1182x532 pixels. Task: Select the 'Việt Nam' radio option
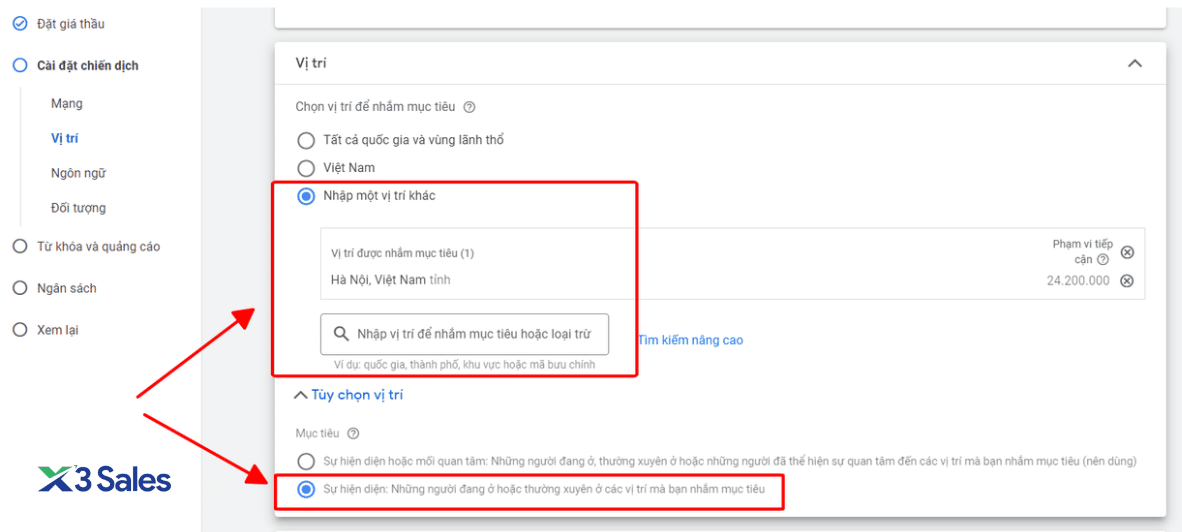pos(306,167)
